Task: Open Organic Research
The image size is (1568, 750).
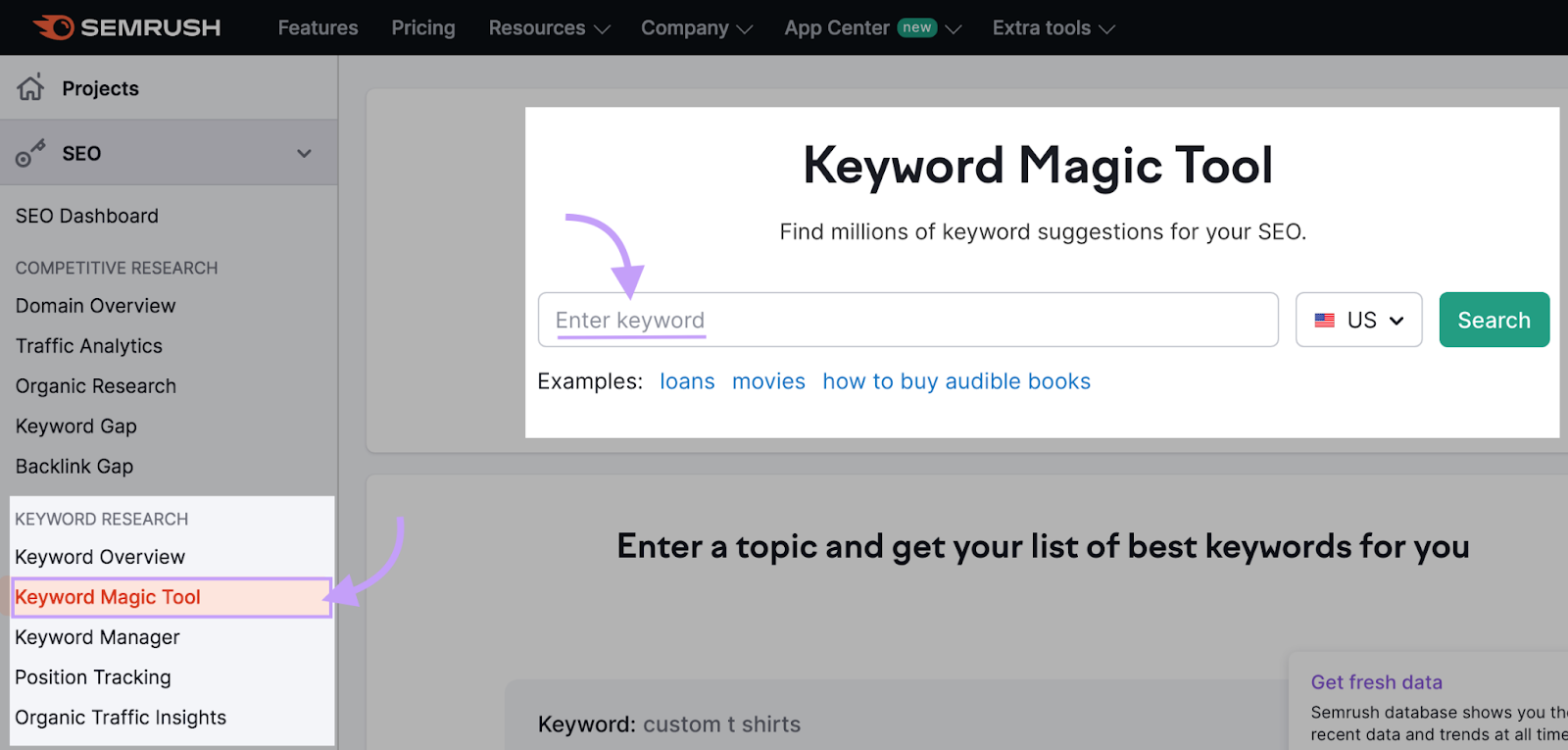Action: pos(96,386)
